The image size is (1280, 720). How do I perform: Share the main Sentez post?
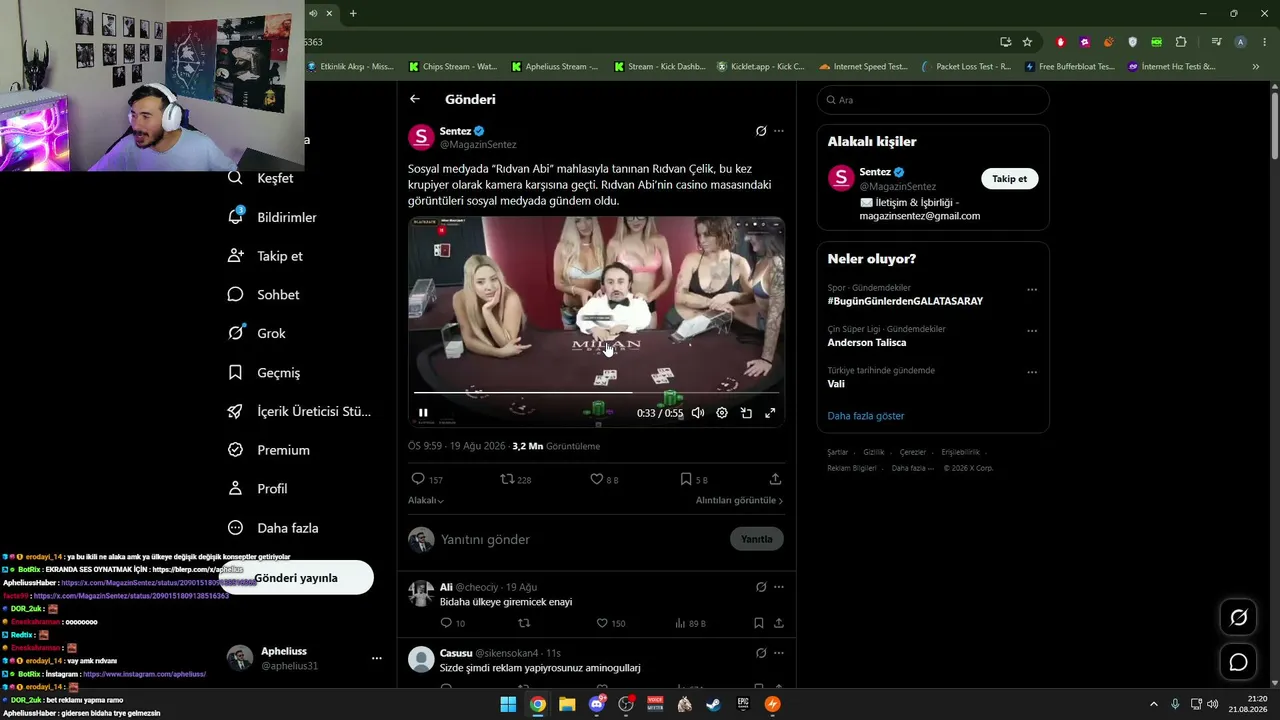[775, 479]
